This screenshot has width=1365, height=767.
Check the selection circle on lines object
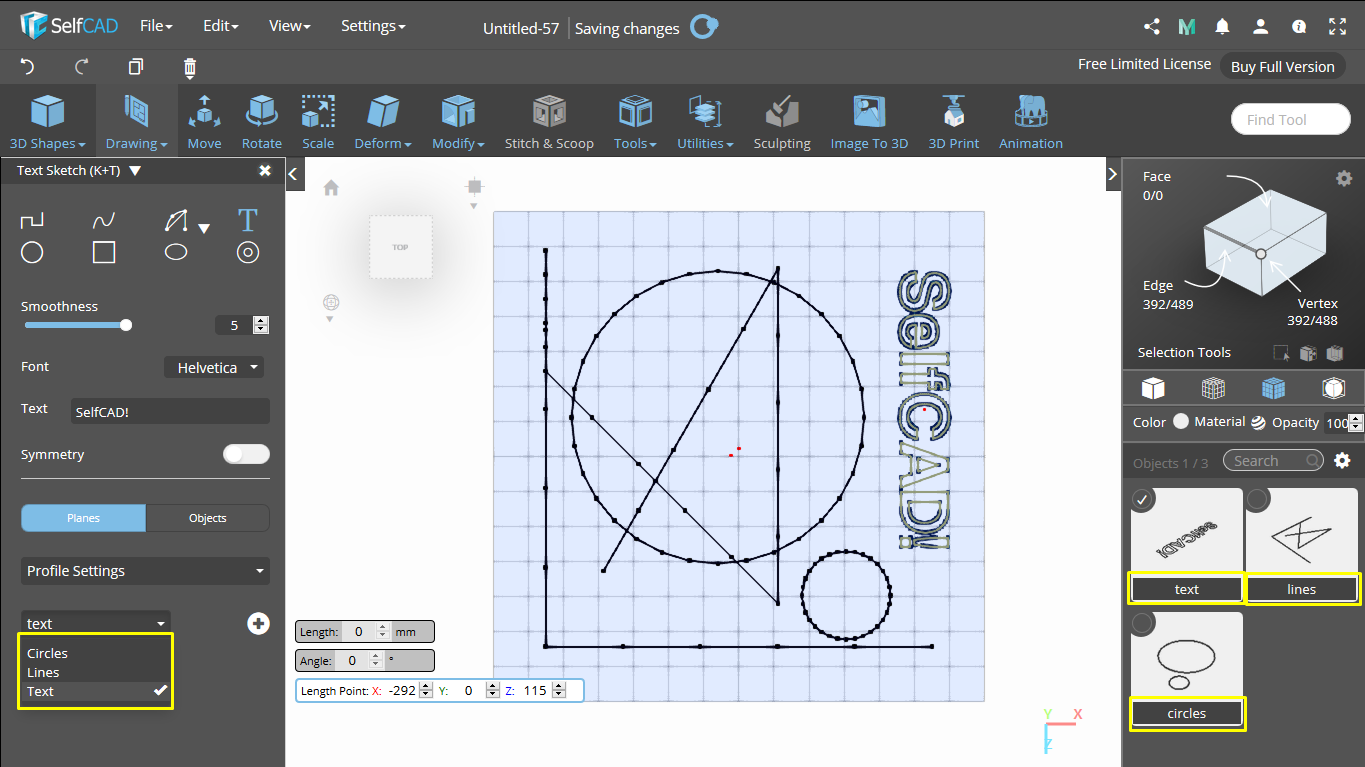pyautogui.click(x=1258, y=498)
